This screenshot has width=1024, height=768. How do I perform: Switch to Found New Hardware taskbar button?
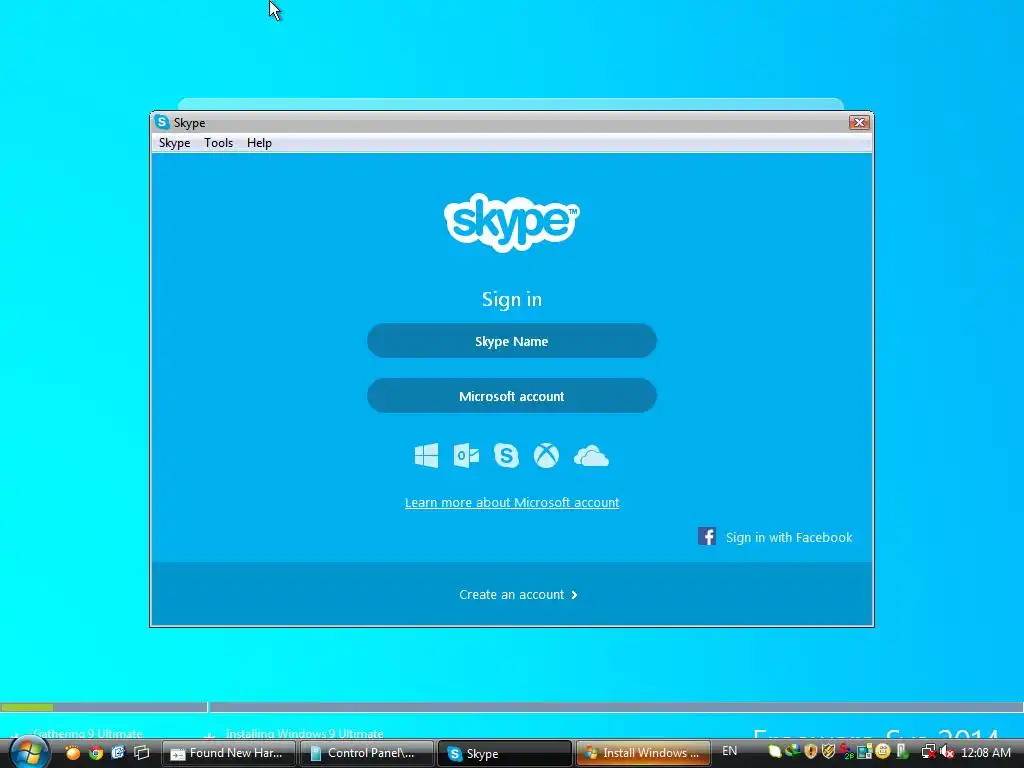coord(229,753)
